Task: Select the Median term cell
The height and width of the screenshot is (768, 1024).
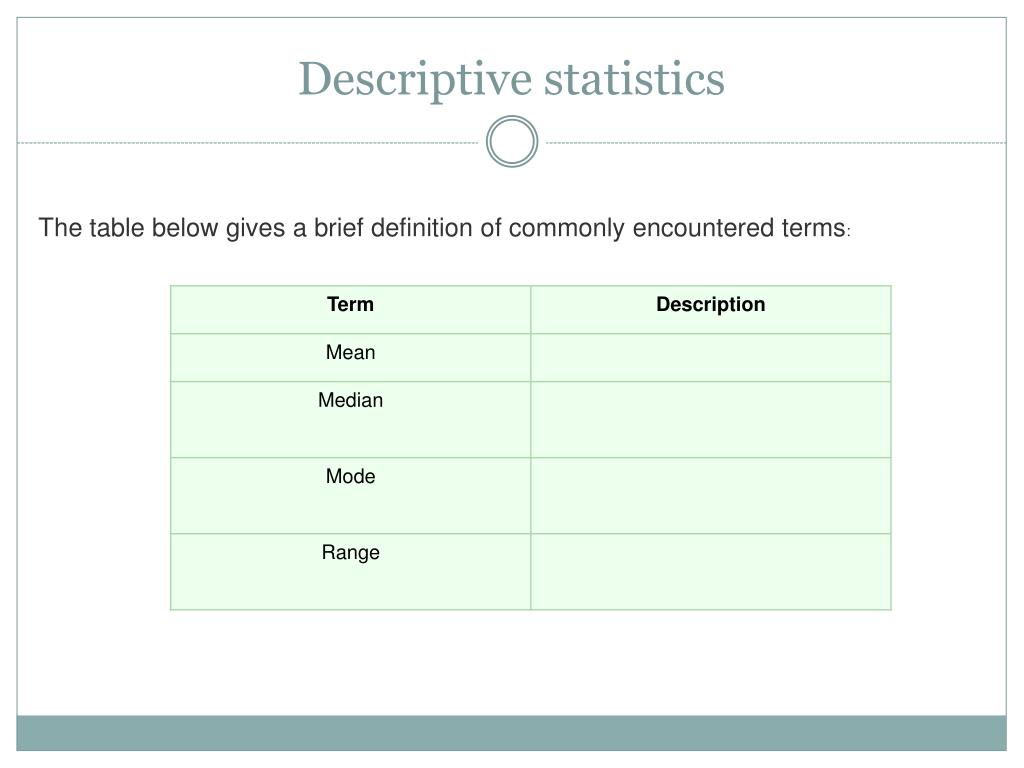Action: [x=351, y=420]
